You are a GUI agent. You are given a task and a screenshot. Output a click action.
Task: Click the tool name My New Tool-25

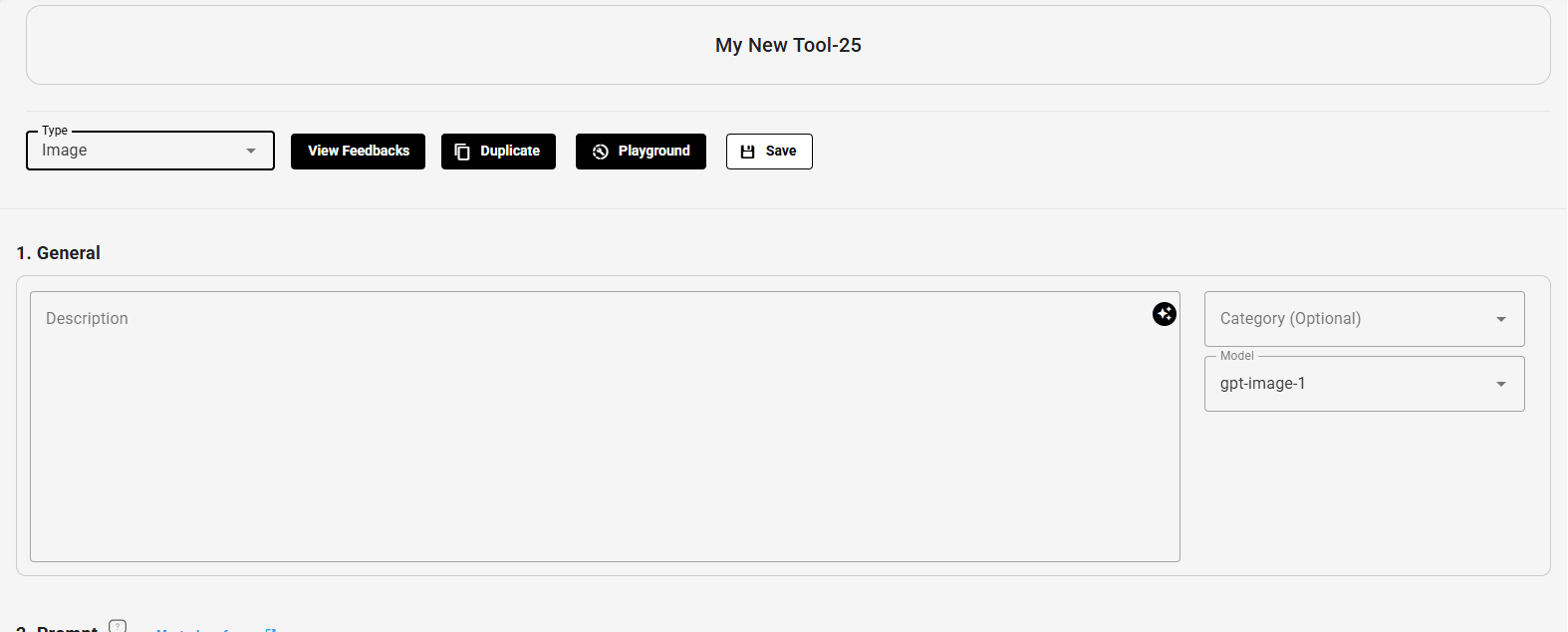(x=788, y=45)
